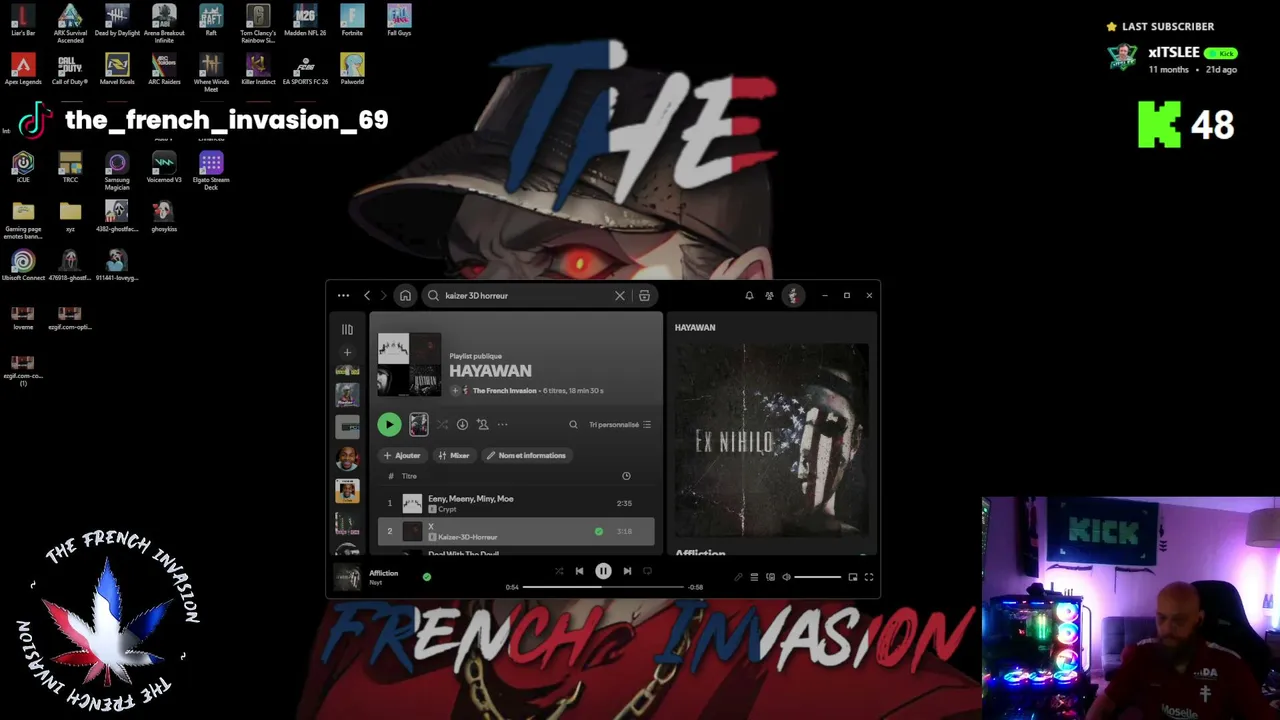Open the mini player
The image size is (1280, 720).
pos(853,577)
